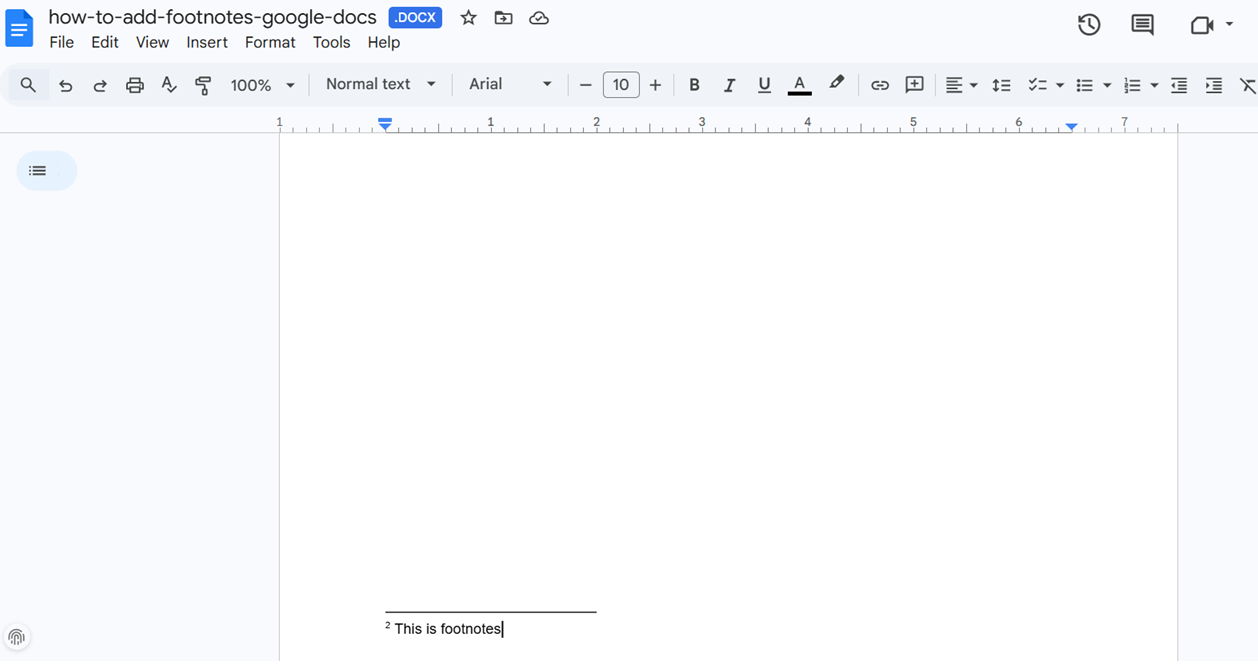Image resolution: width=1258 pixels, height=670 pixels.
Task: Clear formatting with the Clear formatting icon
Action: [1247, 85]
